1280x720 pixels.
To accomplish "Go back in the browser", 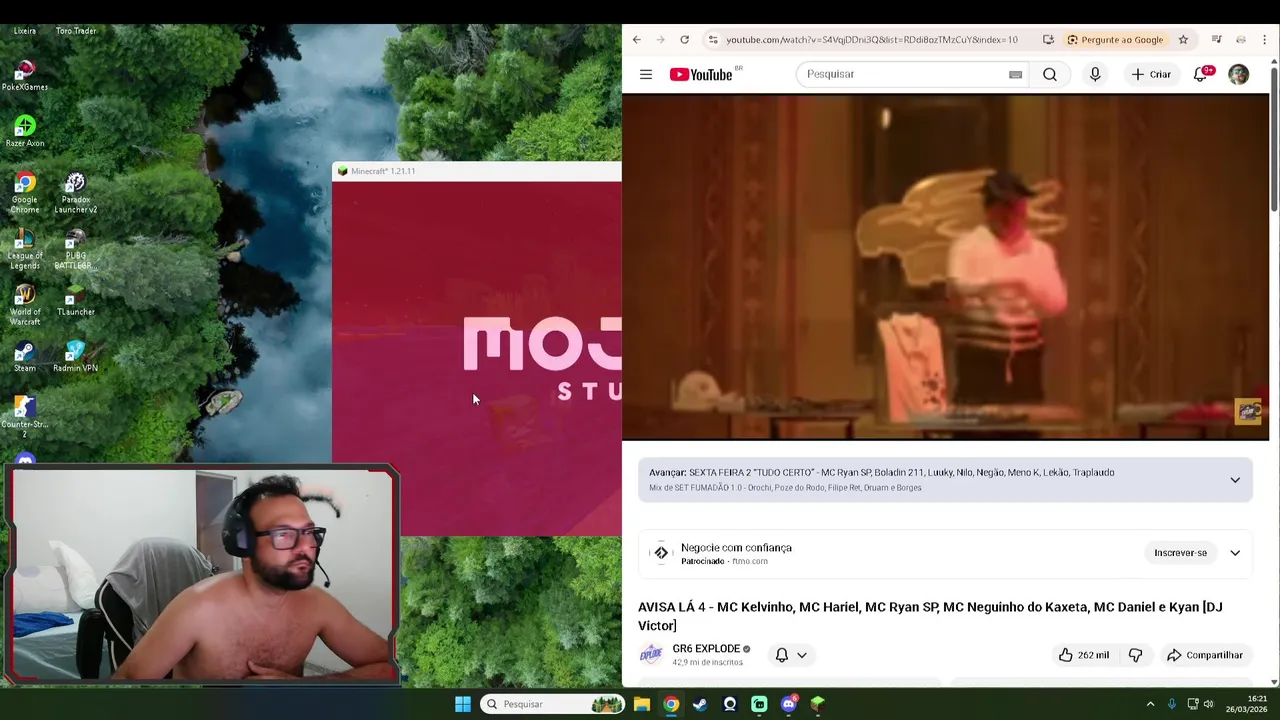I will click(x=637, y=40).
